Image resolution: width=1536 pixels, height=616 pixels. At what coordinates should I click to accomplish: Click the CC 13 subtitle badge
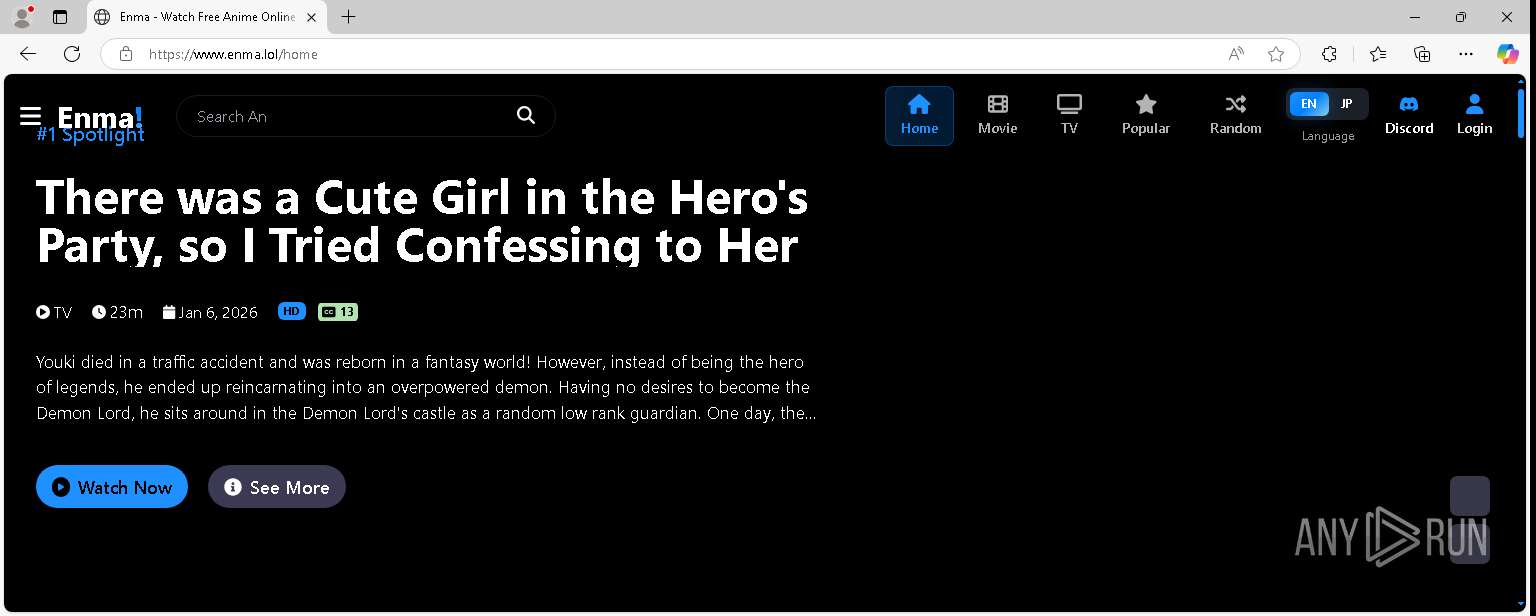tap(338, 312)
